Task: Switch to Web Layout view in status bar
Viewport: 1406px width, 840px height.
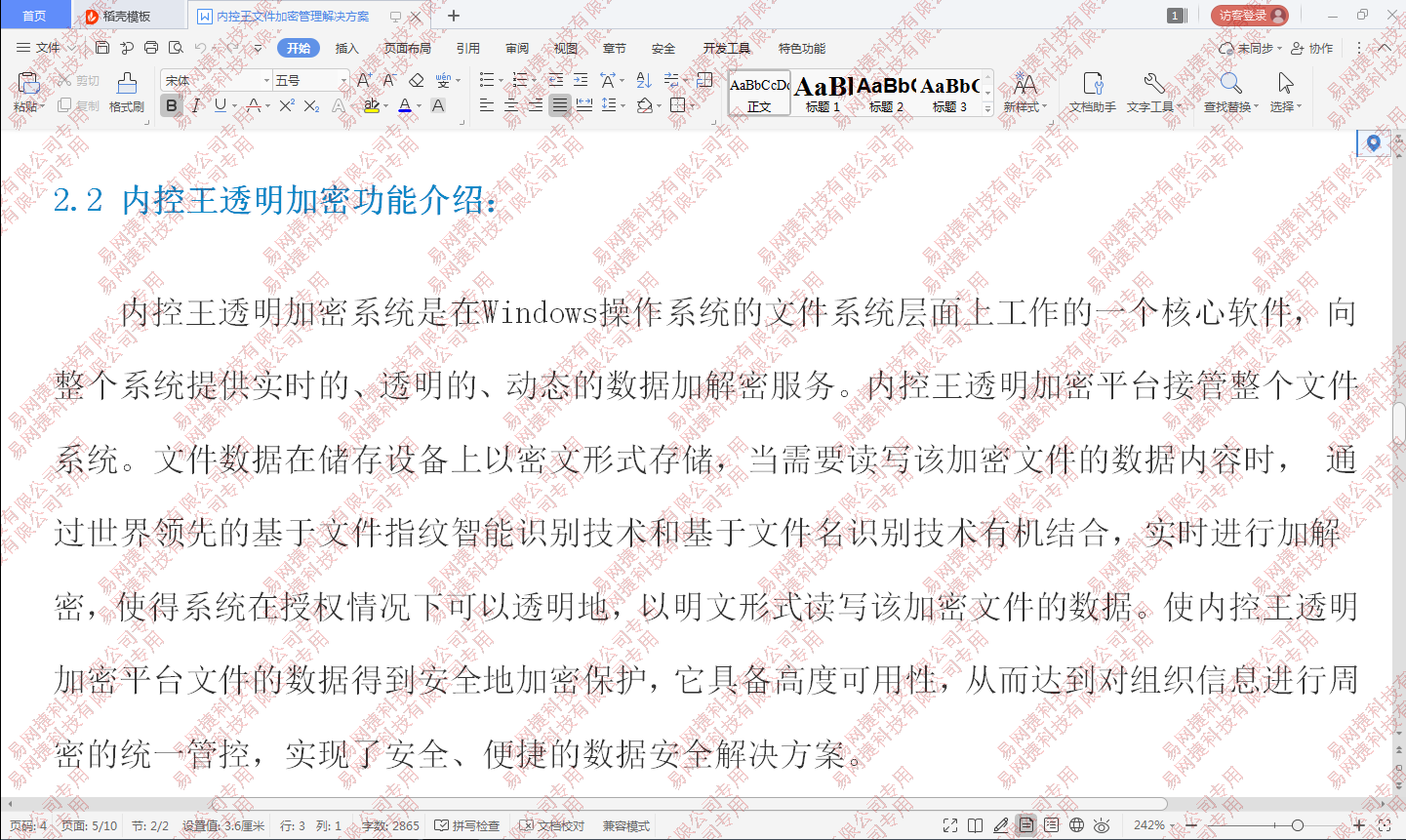Action: [x=1076, y=825]
